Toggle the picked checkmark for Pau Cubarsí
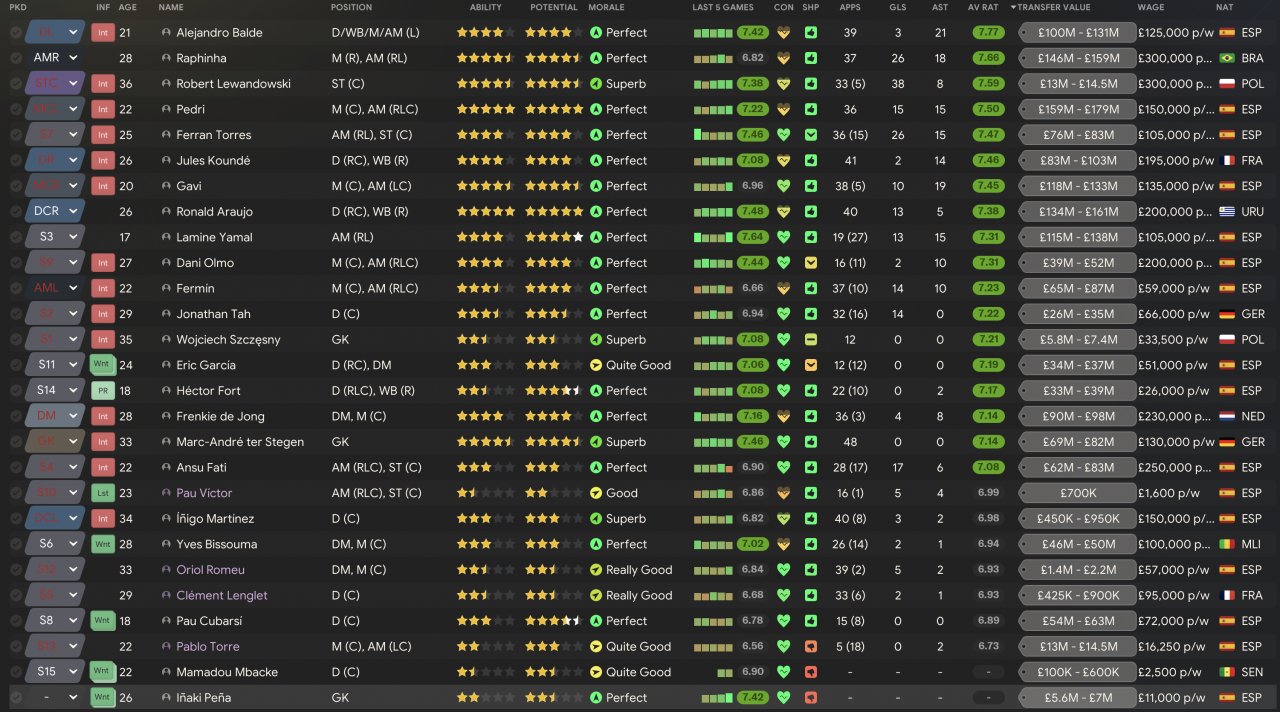Image resolution: width=1280 pixels, height=712 pixels. pyautogui.click(x=15, y=621)
